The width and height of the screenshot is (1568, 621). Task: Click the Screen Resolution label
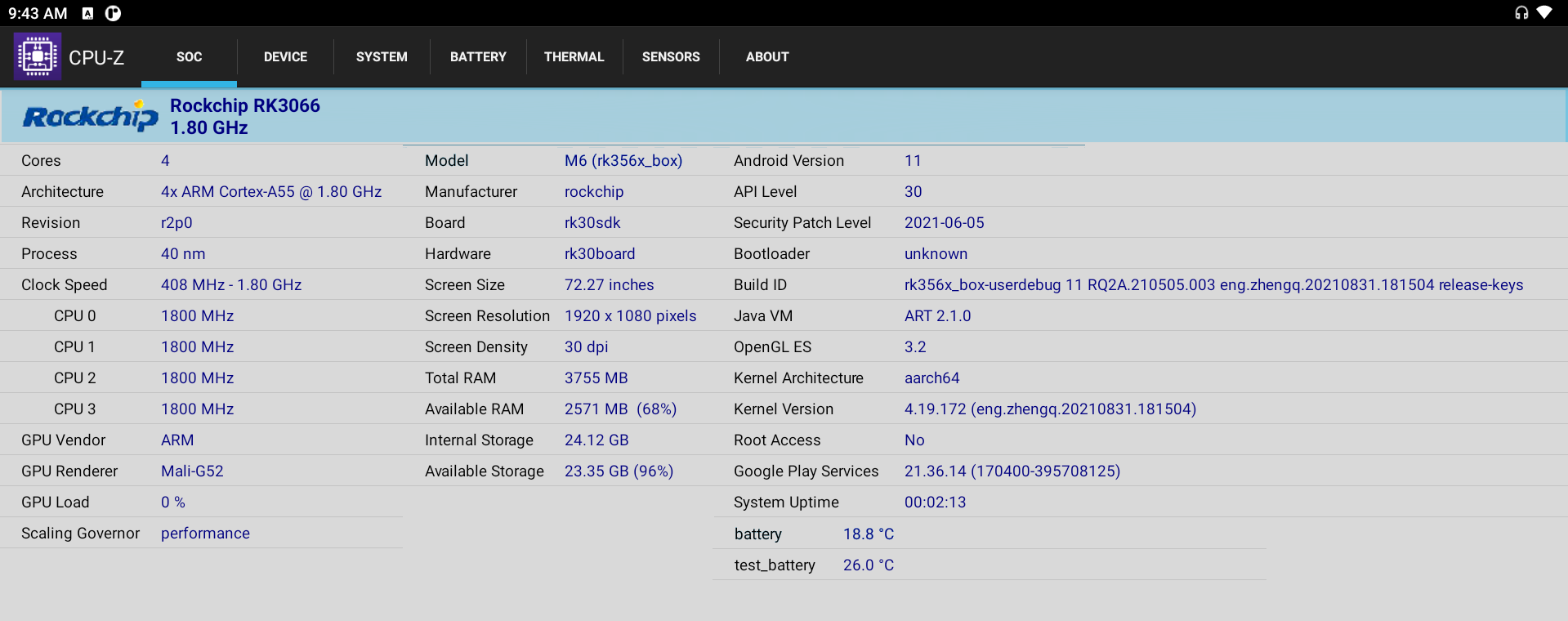tap(487, 316)
